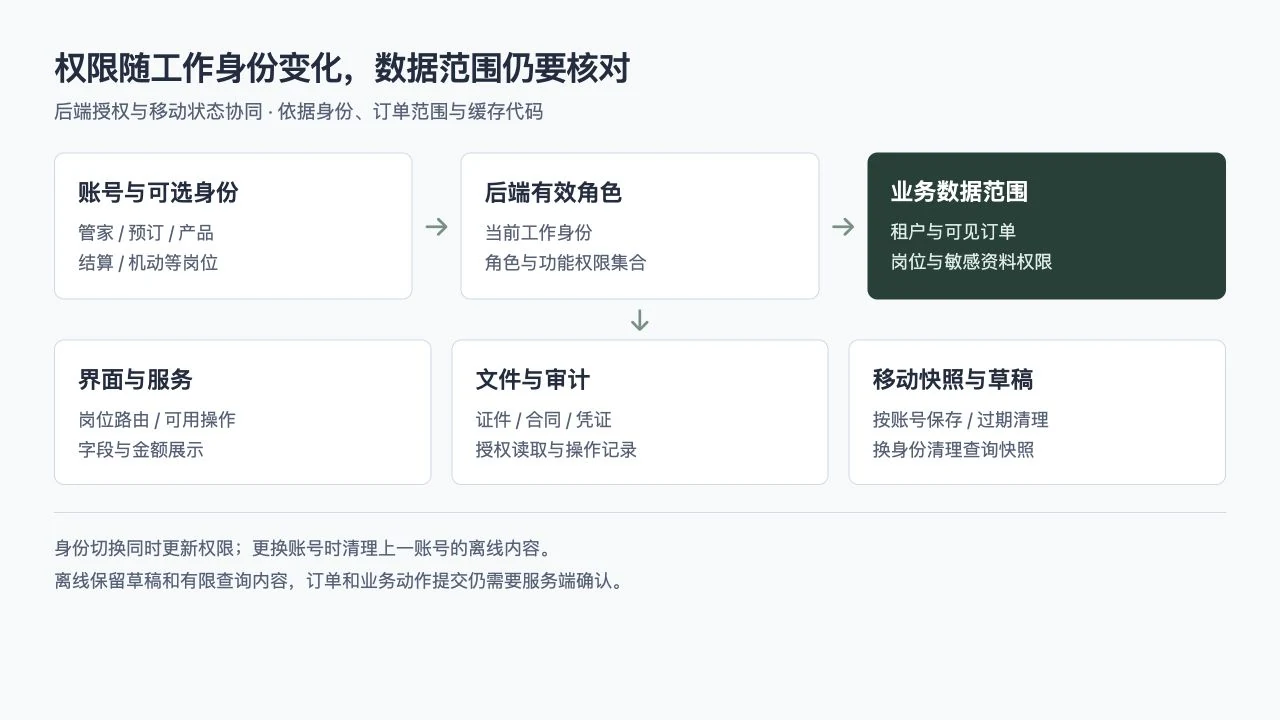Click the dark 业务数据范围 card heading
The image size is (1280, 720).
959,192
